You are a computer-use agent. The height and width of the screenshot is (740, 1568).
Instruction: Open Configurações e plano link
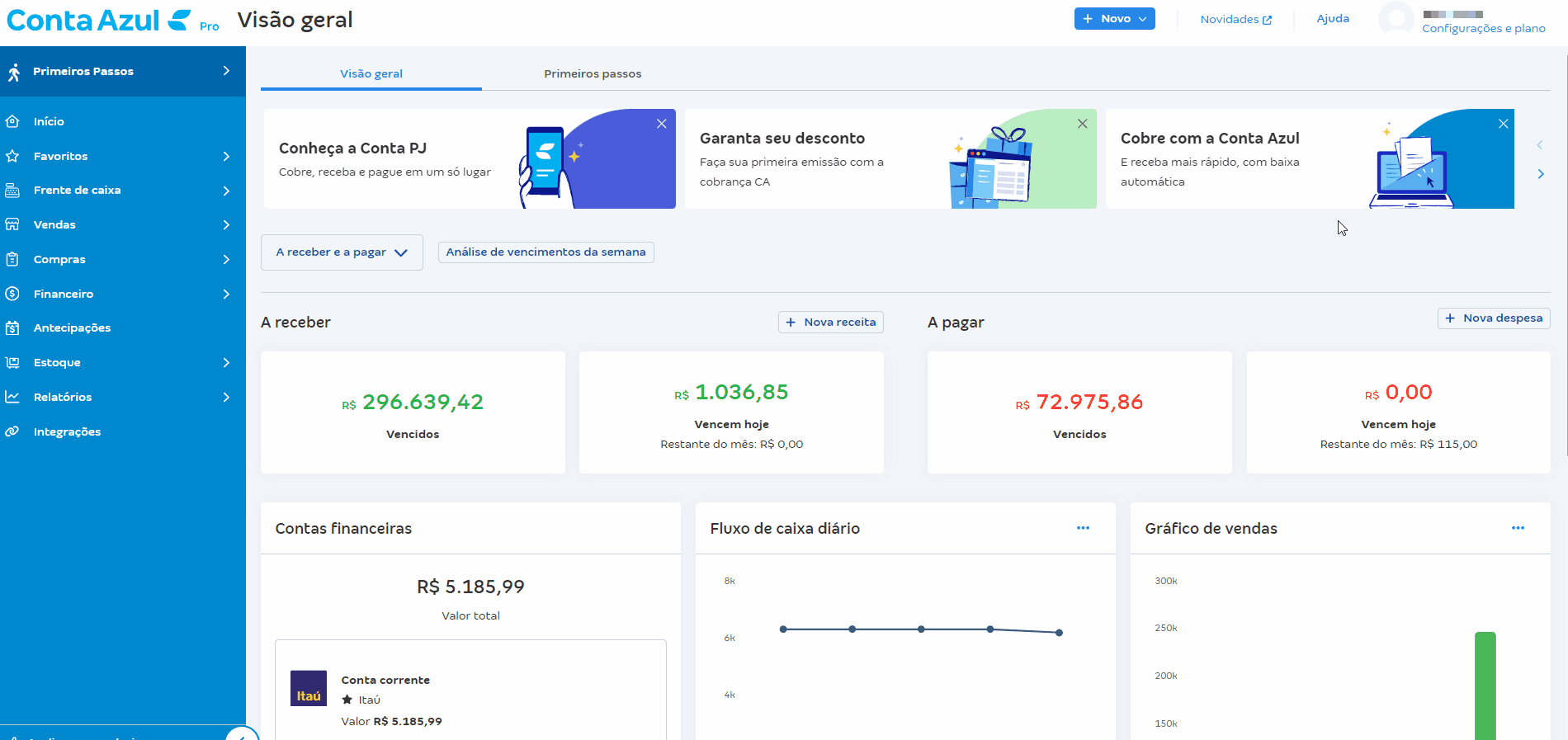[x=1484, y=28]
